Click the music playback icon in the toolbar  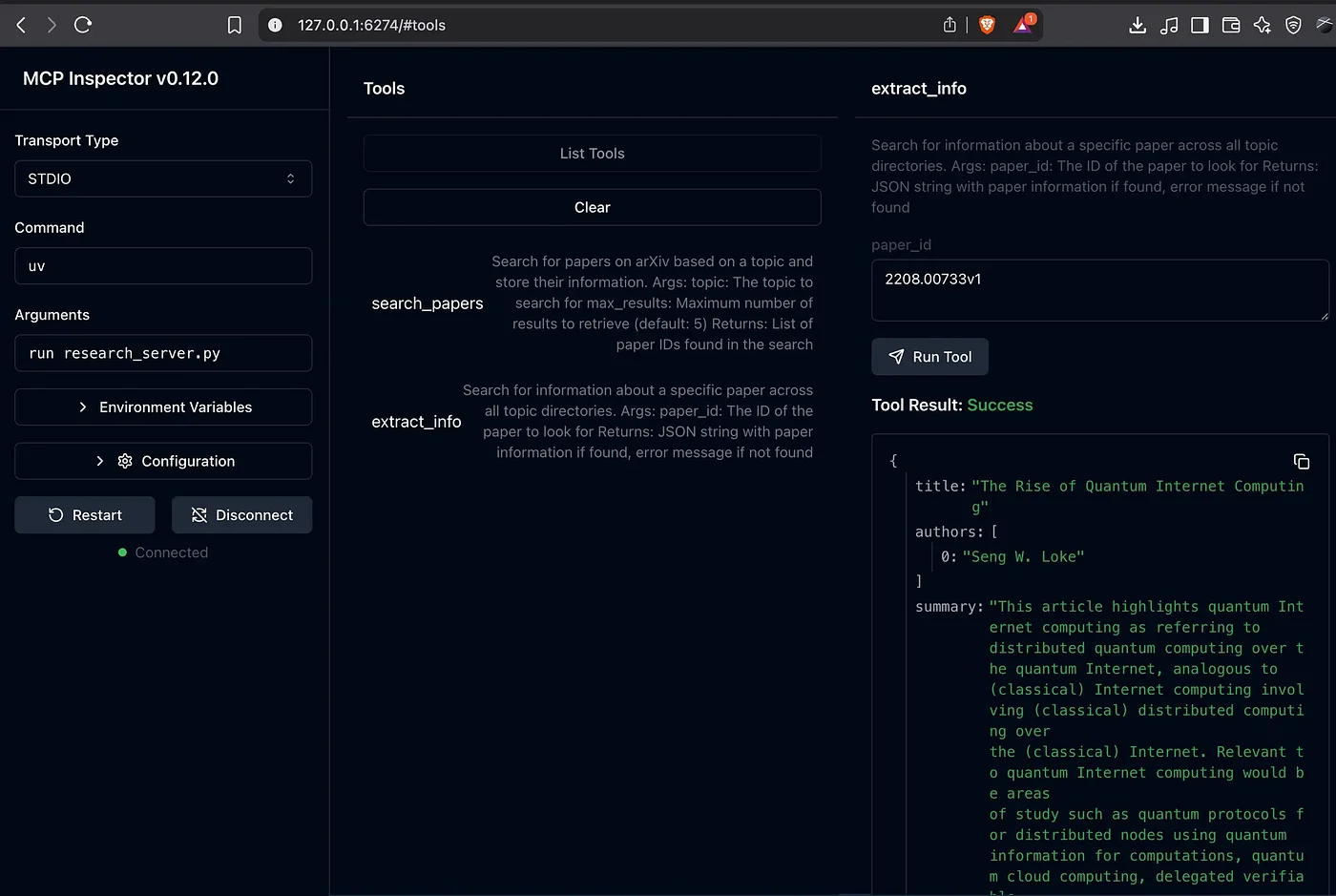point(1169,25)
